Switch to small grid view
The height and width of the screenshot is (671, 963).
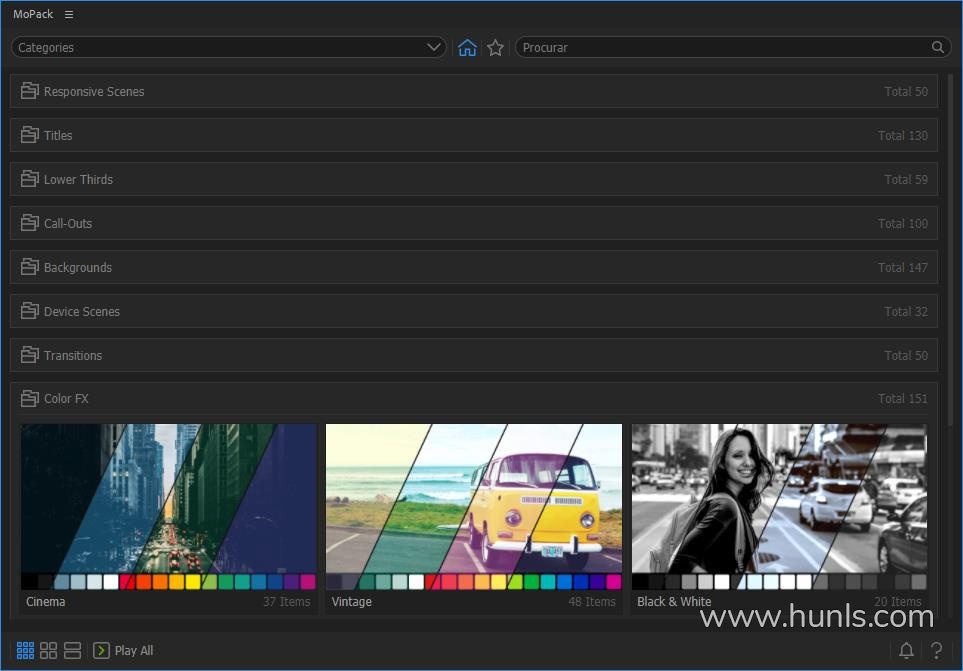click(25, 651)
